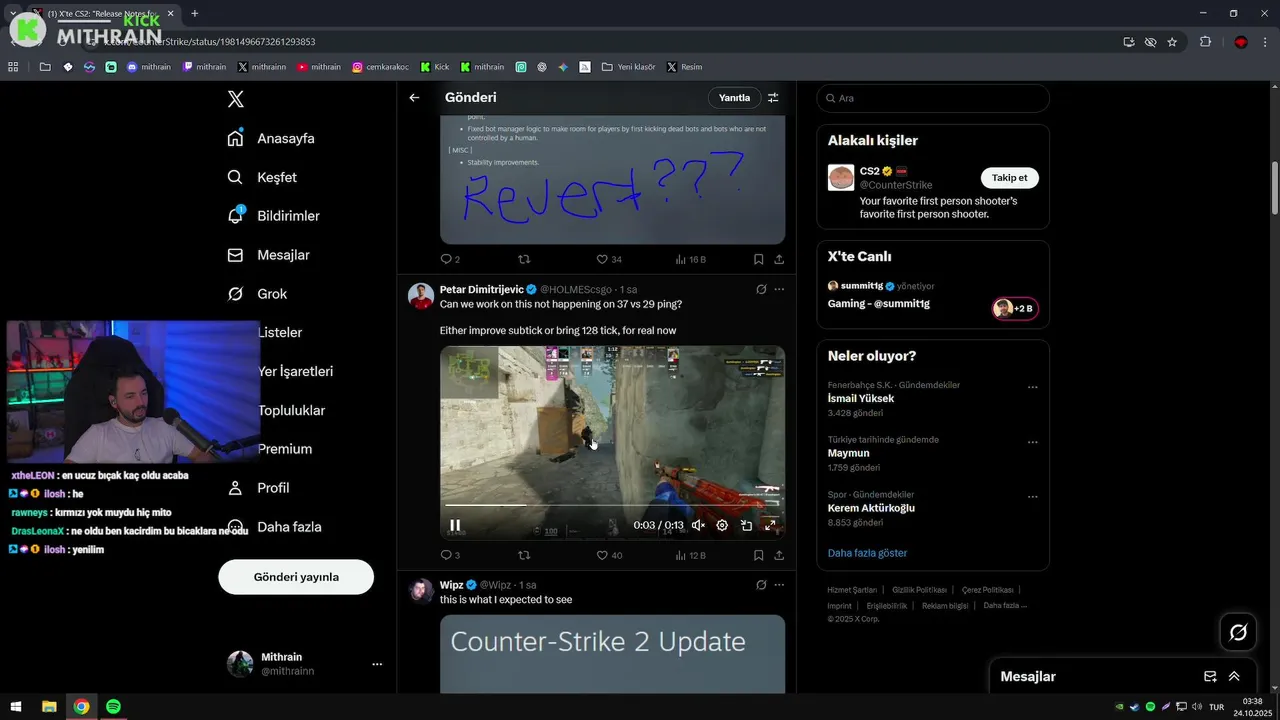Screen dimensions: 1280x720
Task: Go back using the Gönderi arrow
Action: [414, 98]
